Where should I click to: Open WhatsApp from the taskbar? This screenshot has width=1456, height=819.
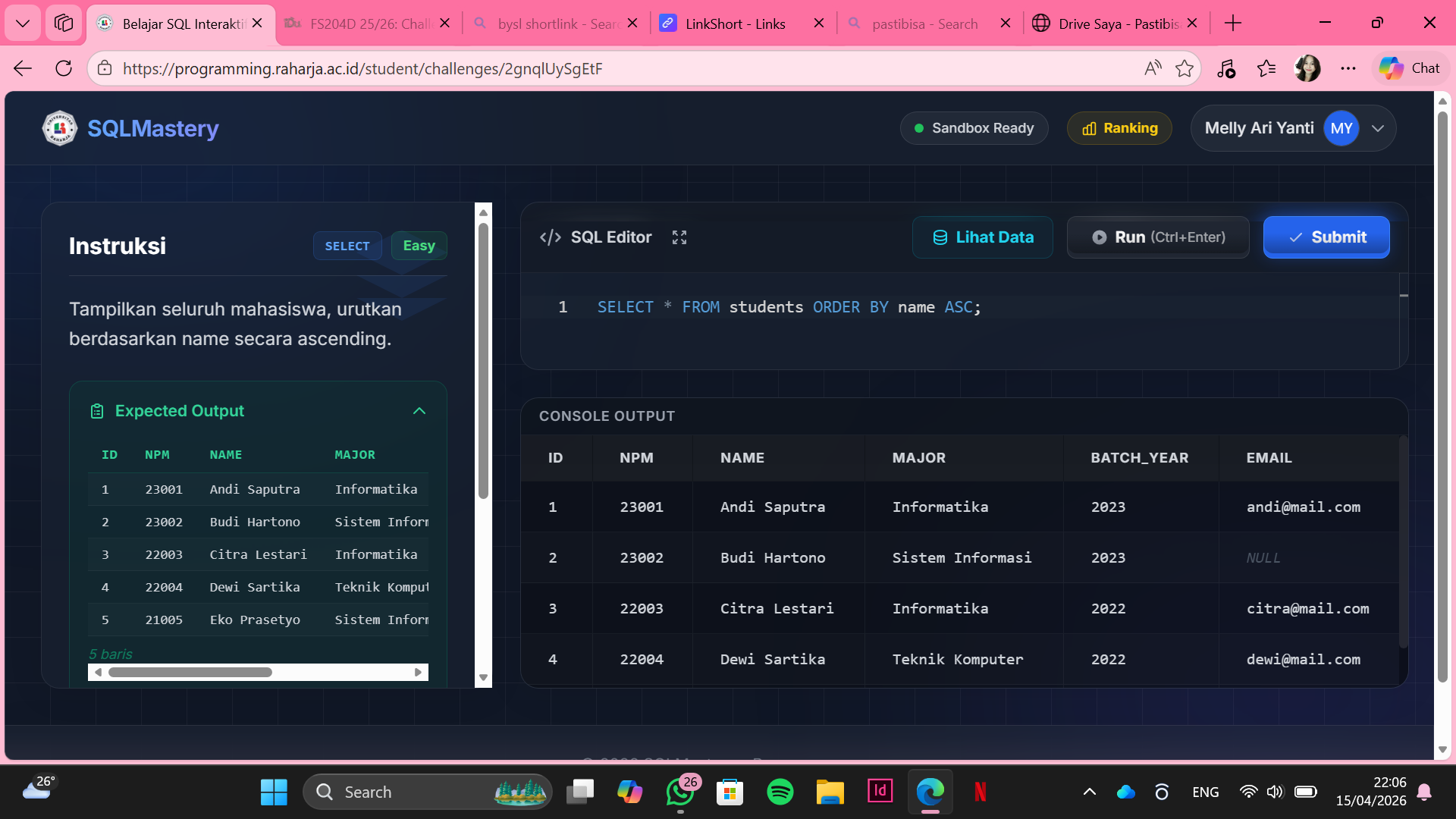(x=679, y=792)
